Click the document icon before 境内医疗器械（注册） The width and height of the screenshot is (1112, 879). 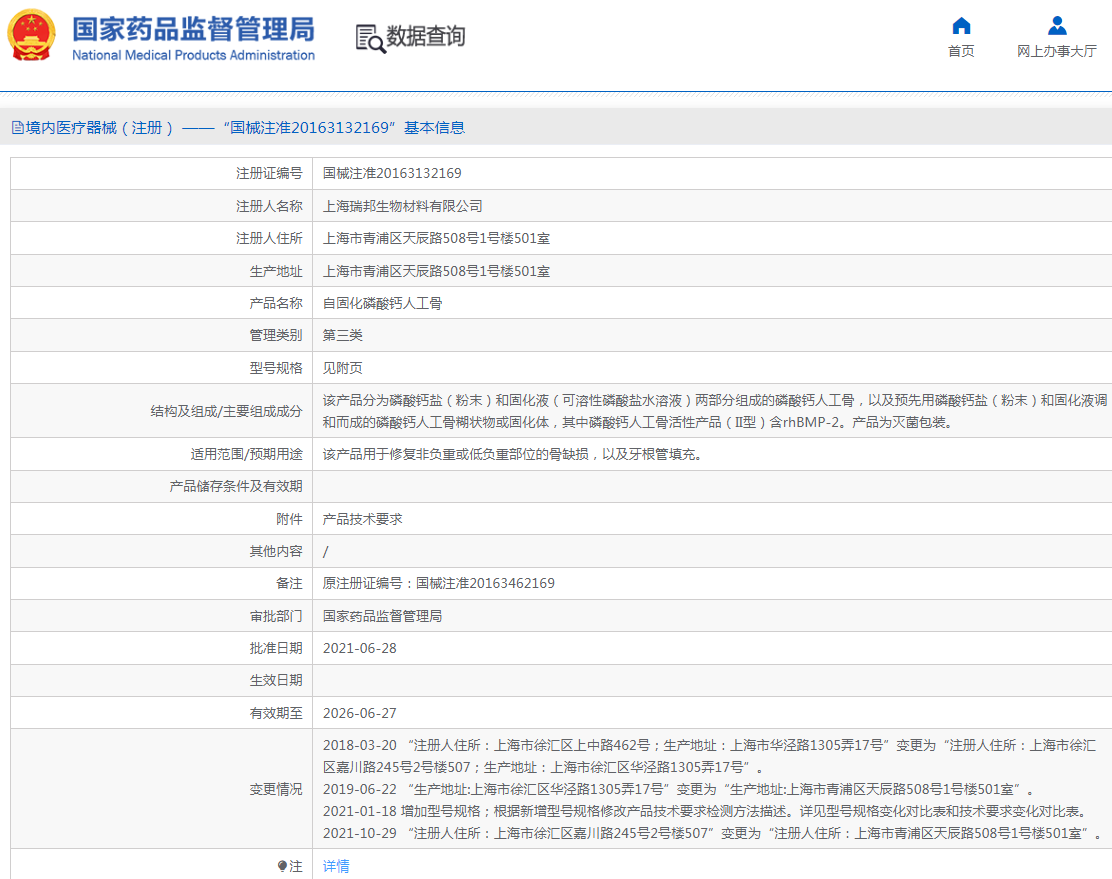pyautogui.click(x=18, y=126)
